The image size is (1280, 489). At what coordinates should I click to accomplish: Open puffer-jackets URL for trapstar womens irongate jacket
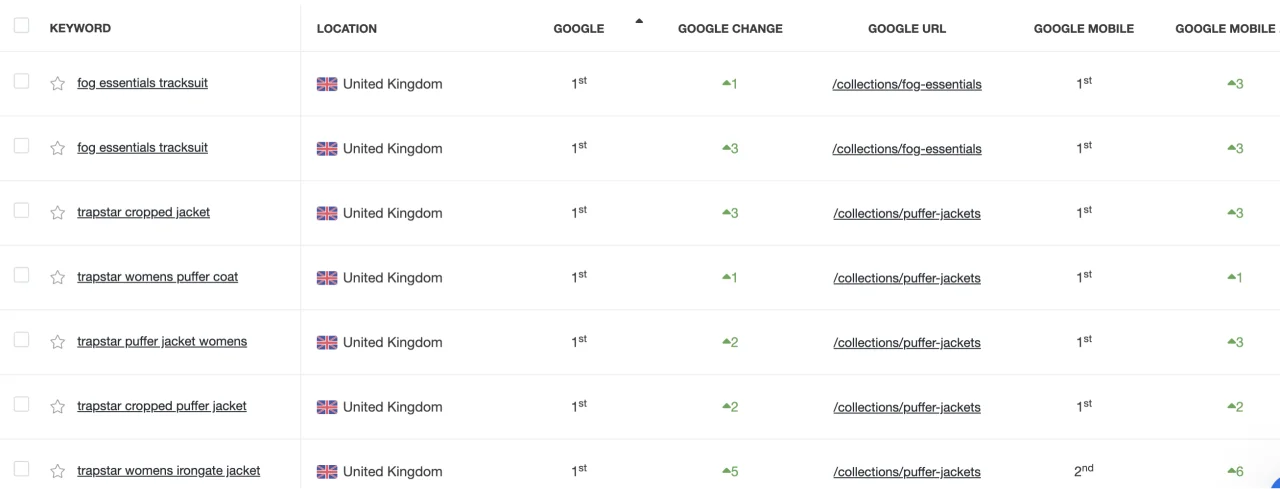point(907,472)
